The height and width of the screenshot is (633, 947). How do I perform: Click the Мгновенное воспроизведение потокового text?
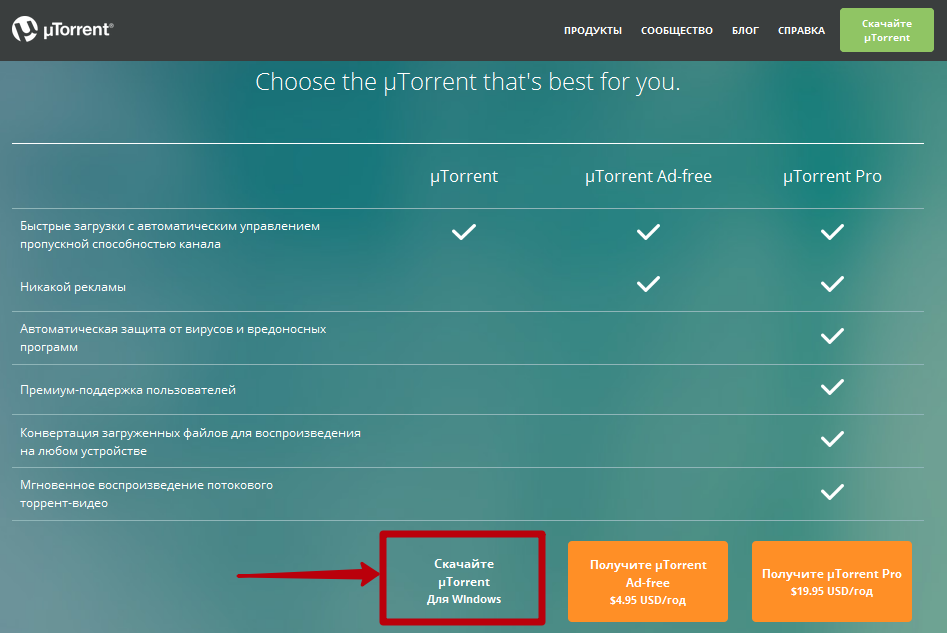[146, 494]
